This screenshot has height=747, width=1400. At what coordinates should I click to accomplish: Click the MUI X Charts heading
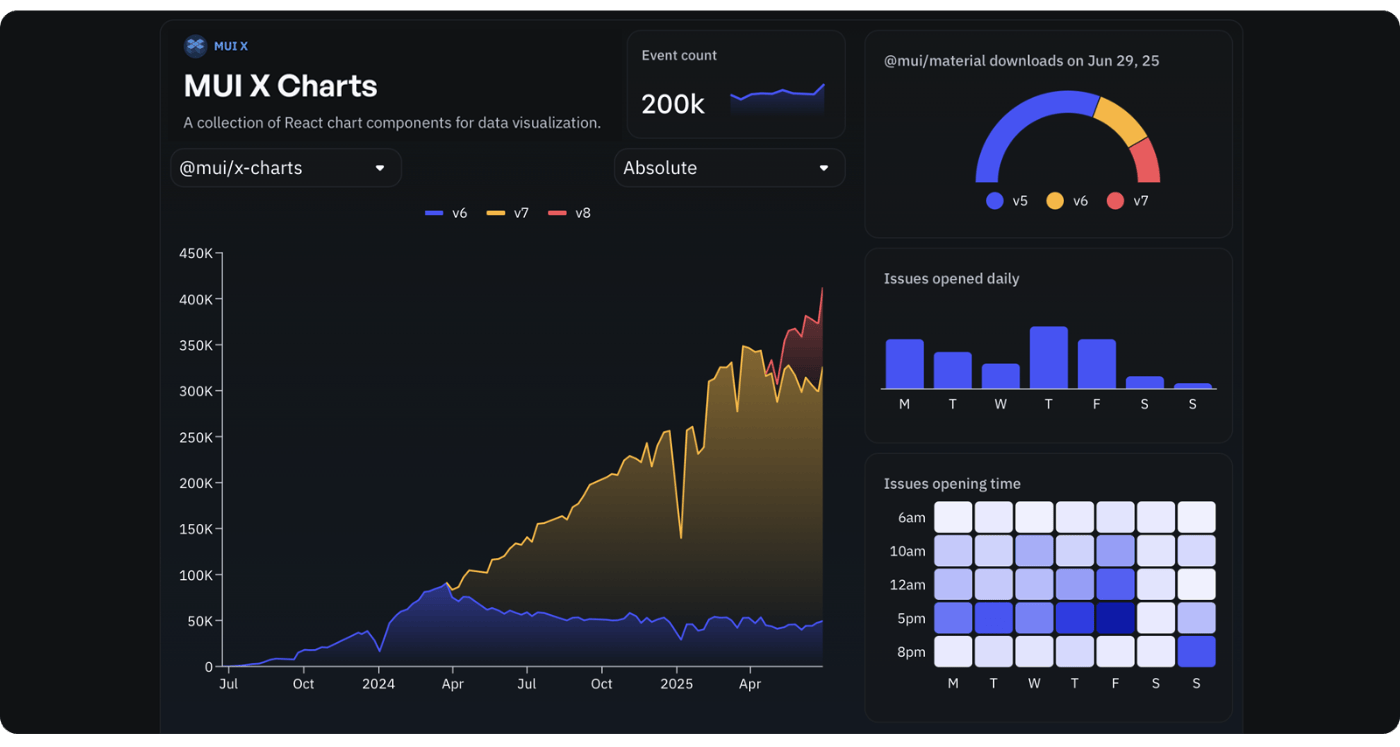click(x=280, y=86)
